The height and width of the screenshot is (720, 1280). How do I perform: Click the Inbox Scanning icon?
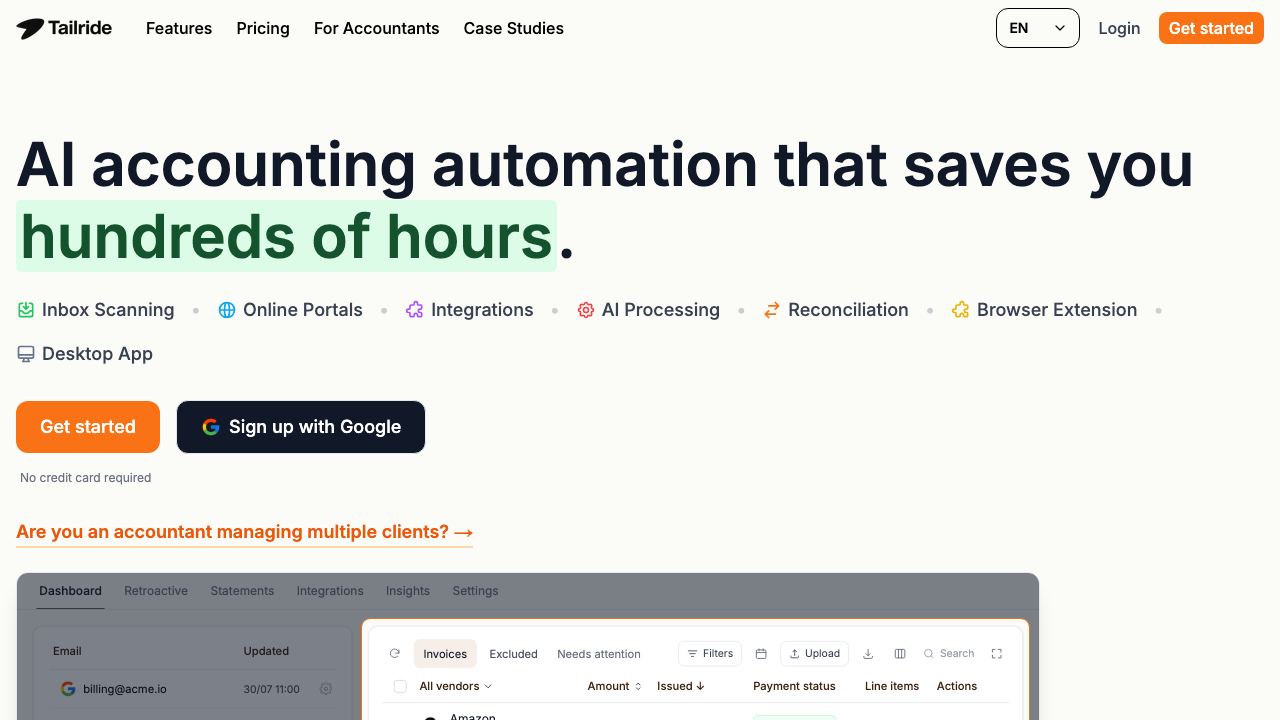click(26, 310)
